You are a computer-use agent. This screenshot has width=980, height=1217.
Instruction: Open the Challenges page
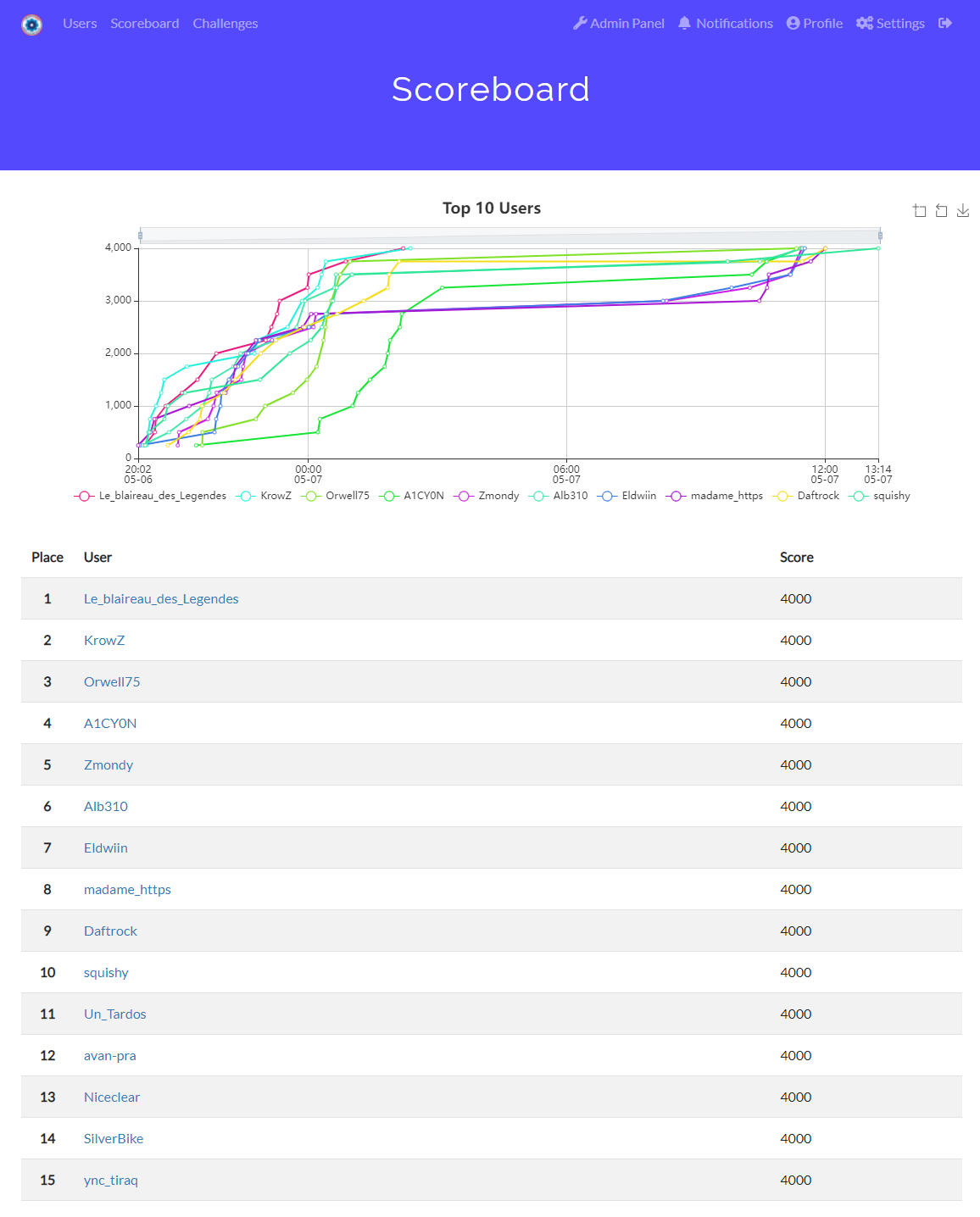(226, 24)
